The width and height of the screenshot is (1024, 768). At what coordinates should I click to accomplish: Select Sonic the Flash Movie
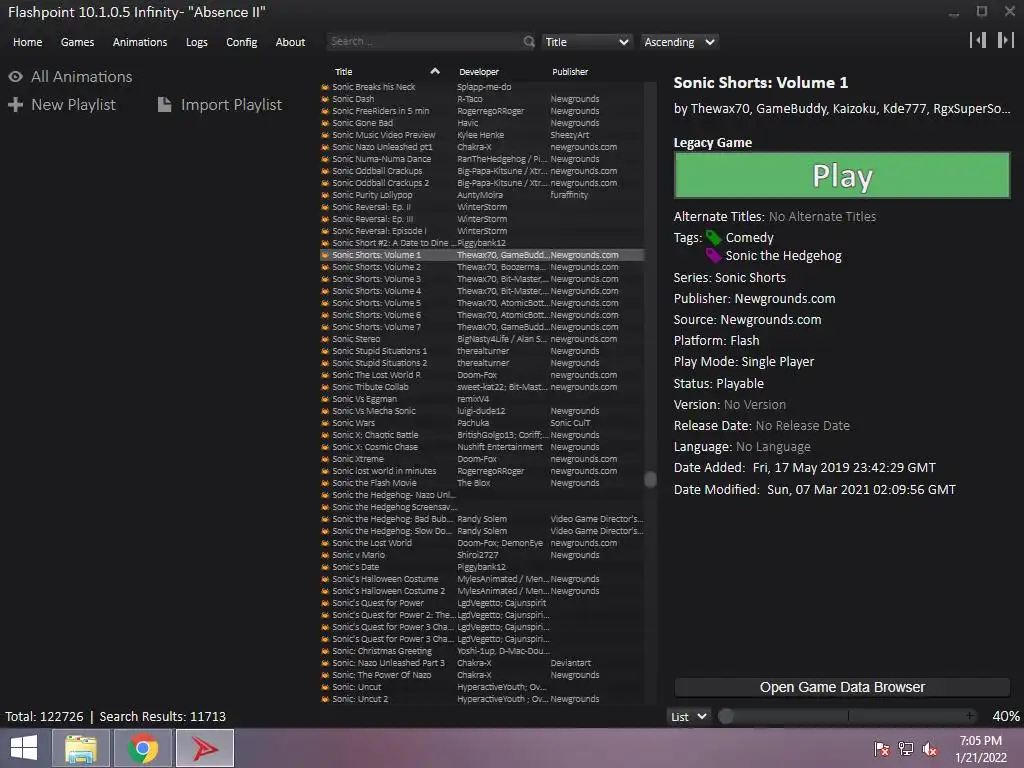tap(482, 483)
